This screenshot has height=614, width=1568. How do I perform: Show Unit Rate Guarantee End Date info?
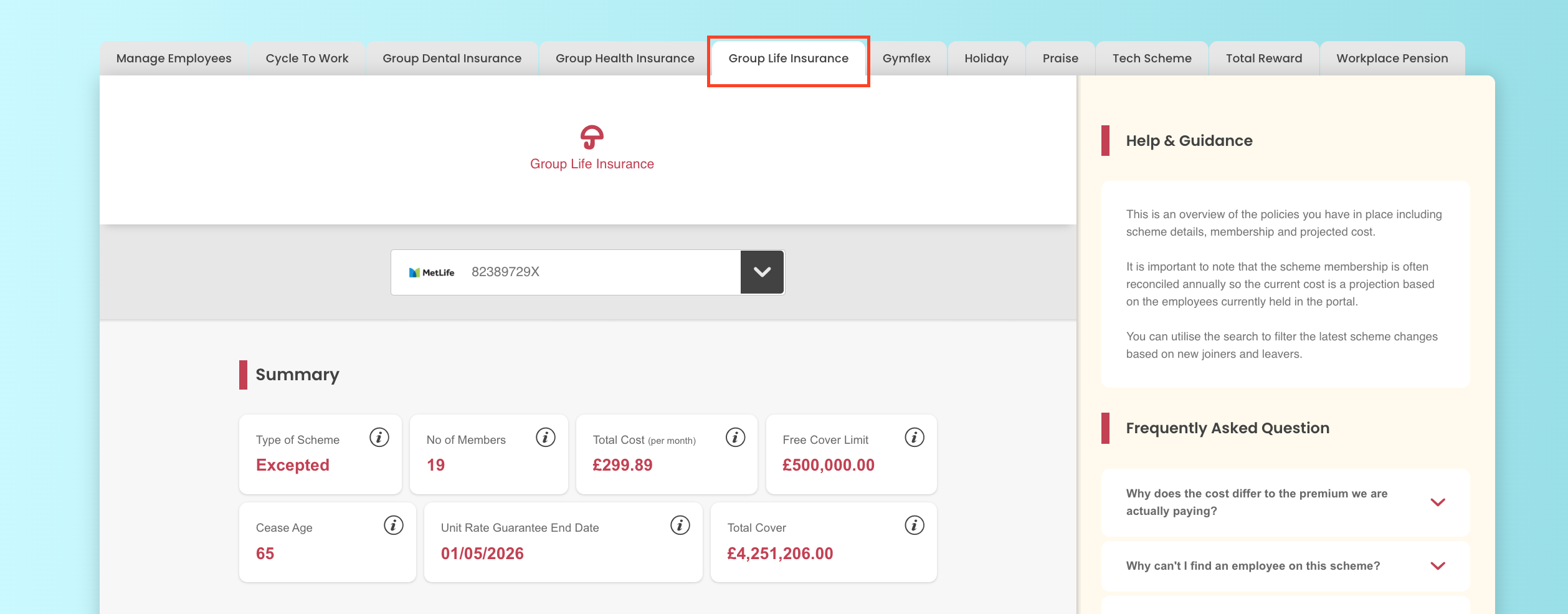[x=680, y=525]
